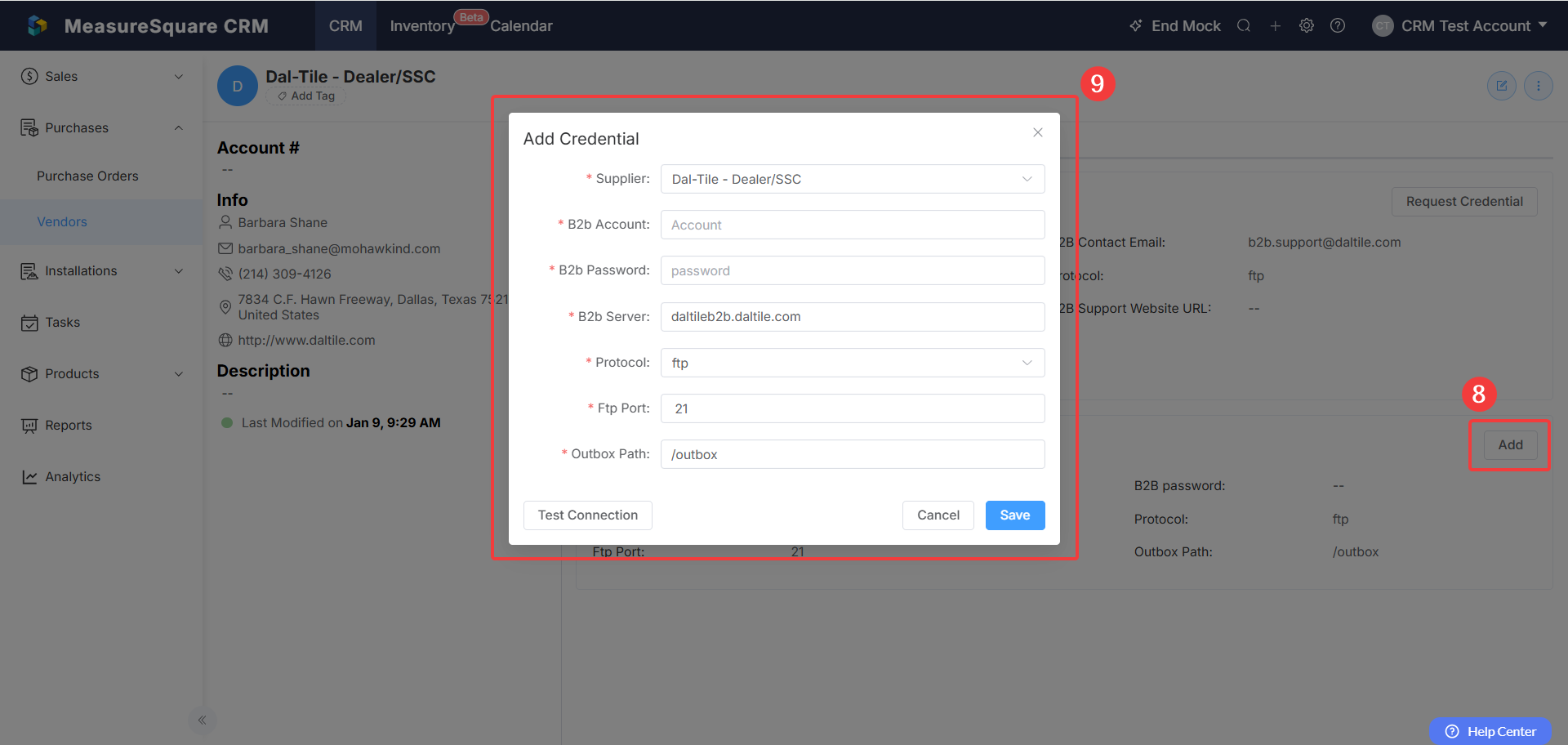Open the help question mark icon
Image resolution: width=1568 pixels, height=745 pixels.
coord(1338,25)
